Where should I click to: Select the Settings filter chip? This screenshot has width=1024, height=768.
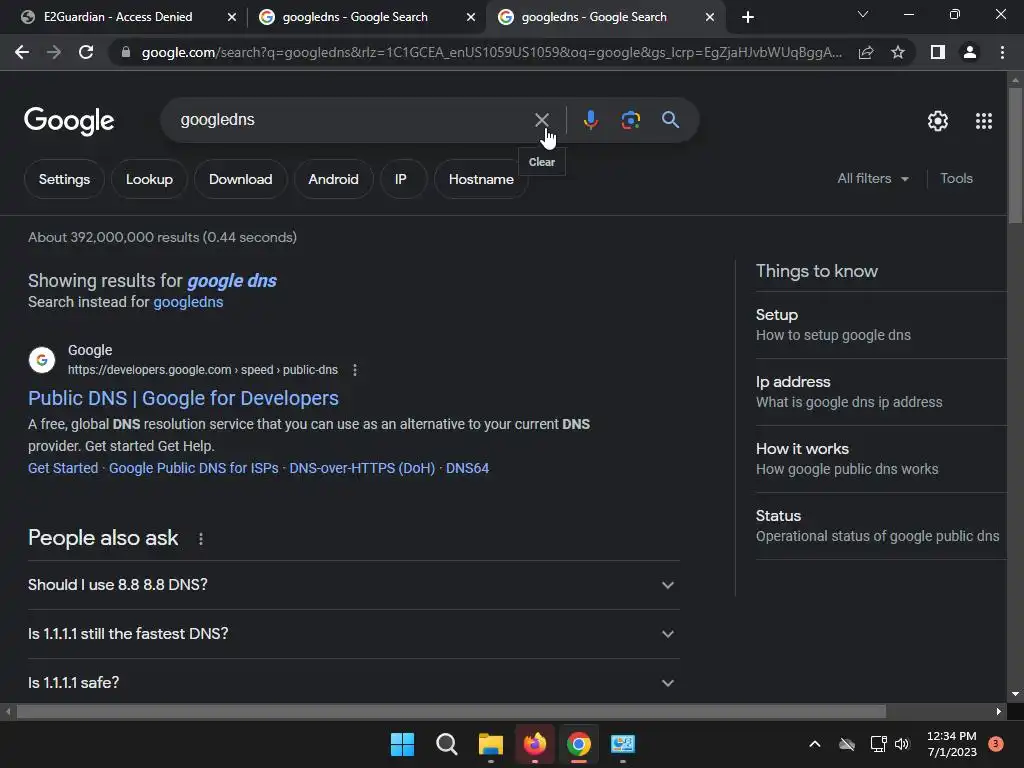point(64,179)
